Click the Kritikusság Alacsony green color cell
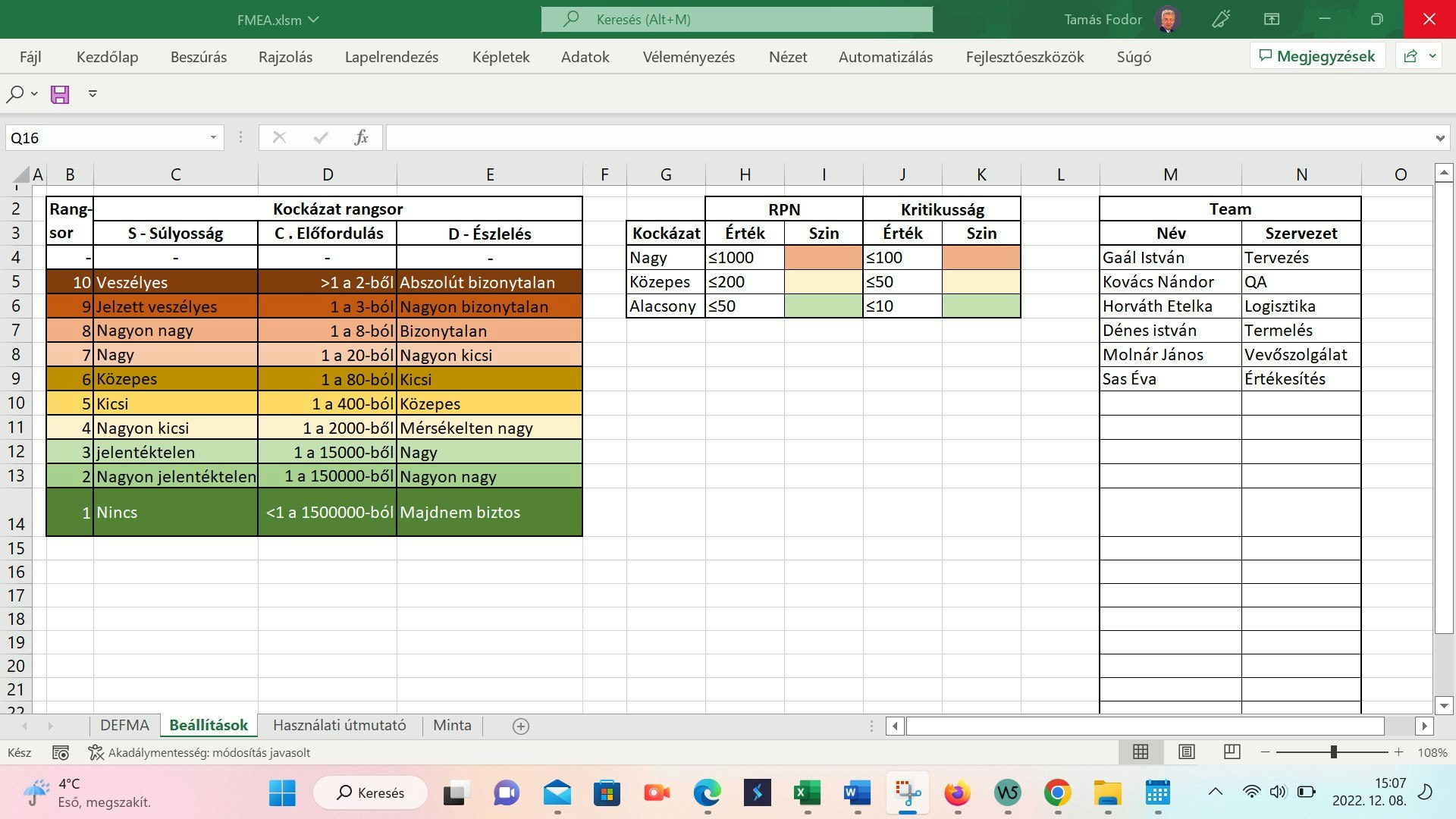This screenshot has height=819, width=1456. (981, 306)
